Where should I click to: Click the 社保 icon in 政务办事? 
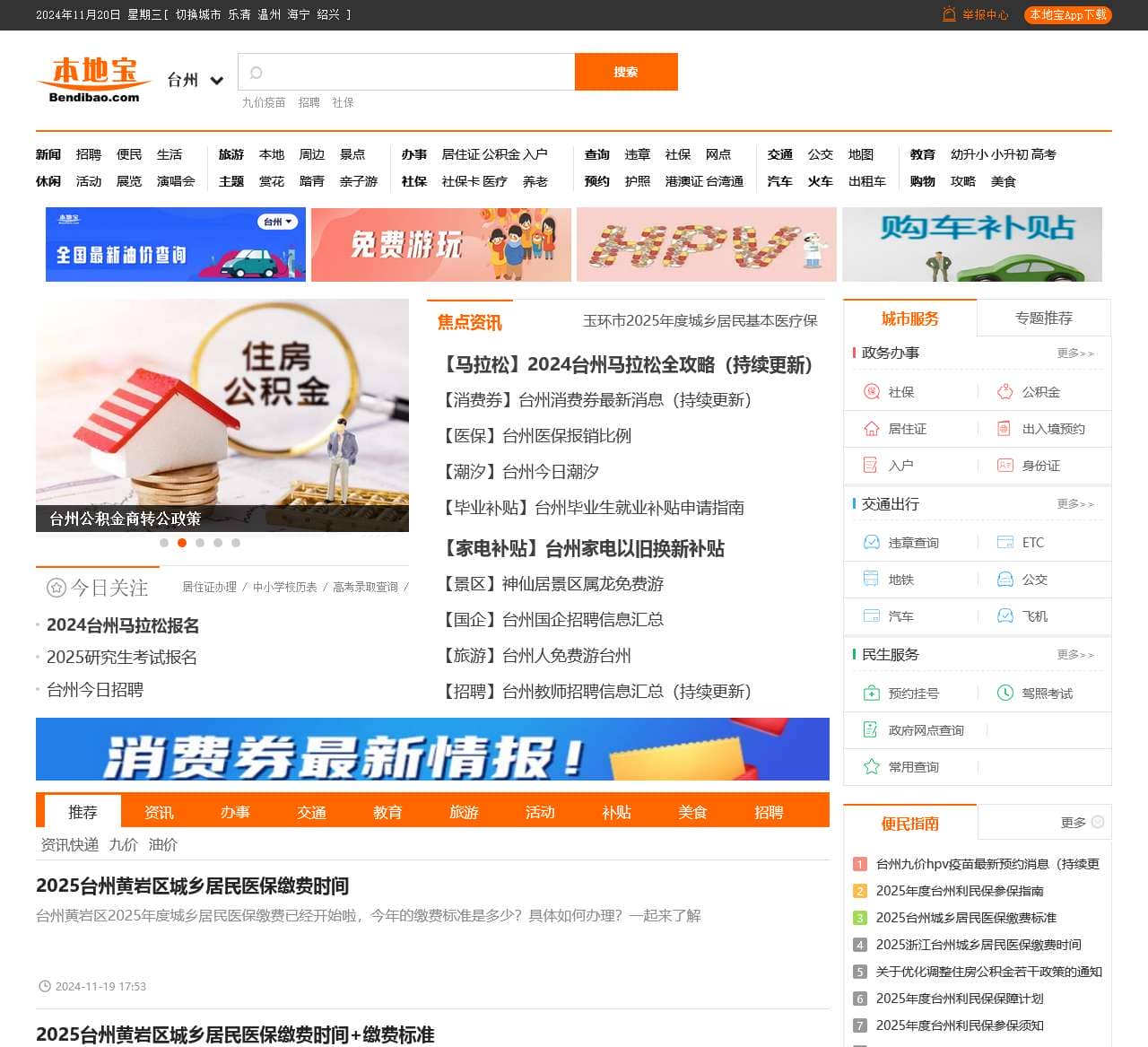871,392
